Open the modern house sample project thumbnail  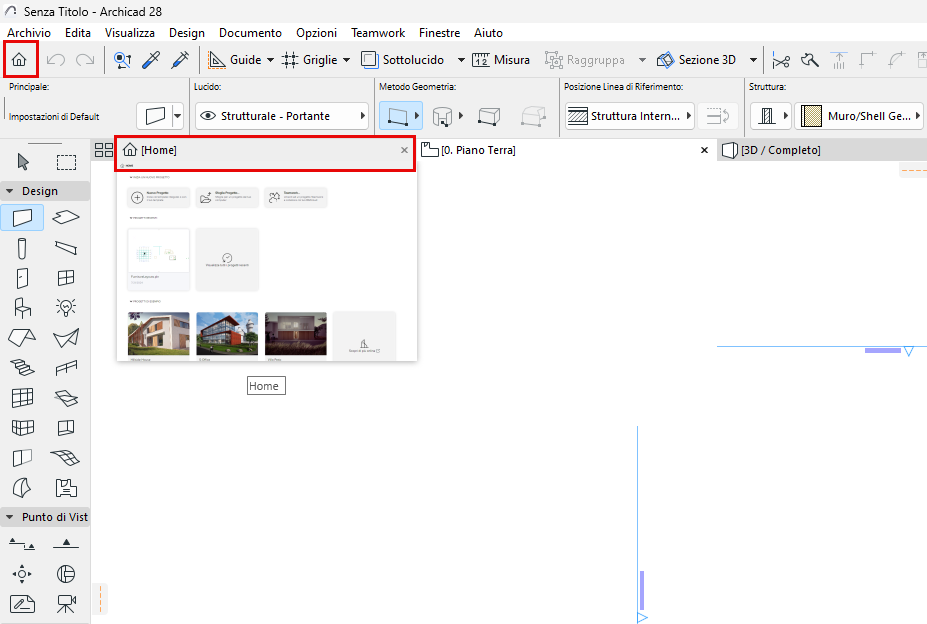(x=158, y=334)
